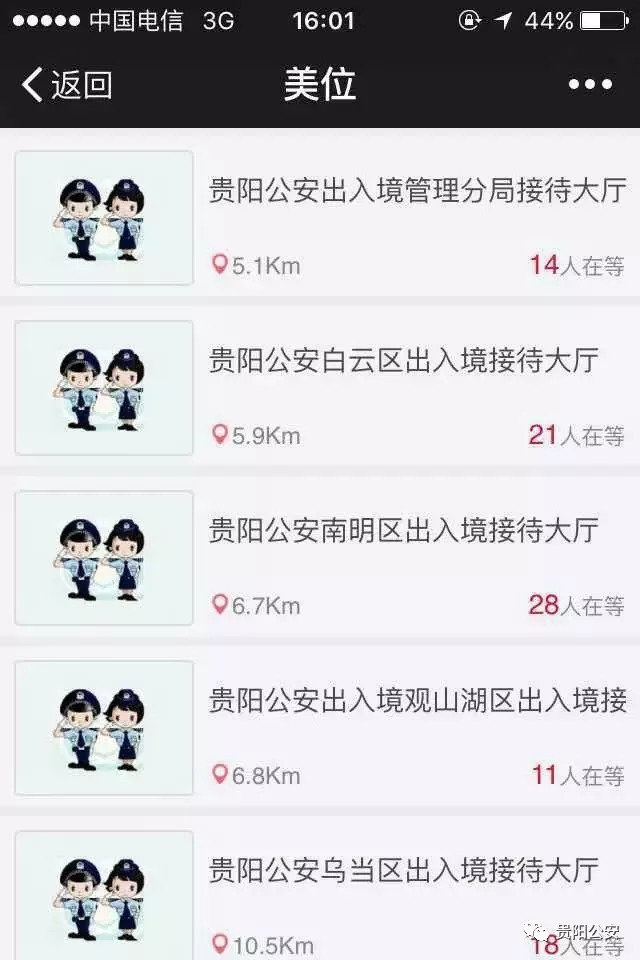
Task: Tap the location pin beside 10.5Km
Action: pyautogui.click(x=219, y=945)
